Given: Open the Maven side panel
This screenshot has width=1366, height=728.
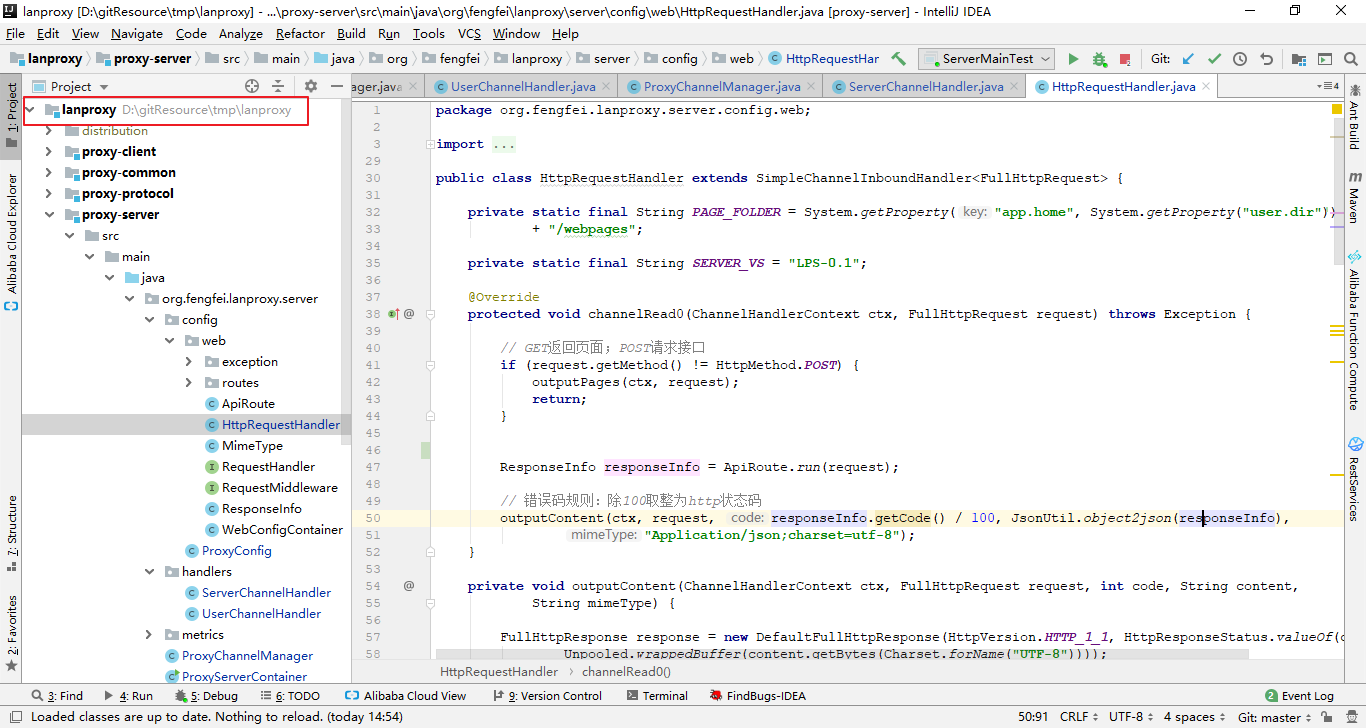Looking at the screenshot, I should click(1355, 196).
